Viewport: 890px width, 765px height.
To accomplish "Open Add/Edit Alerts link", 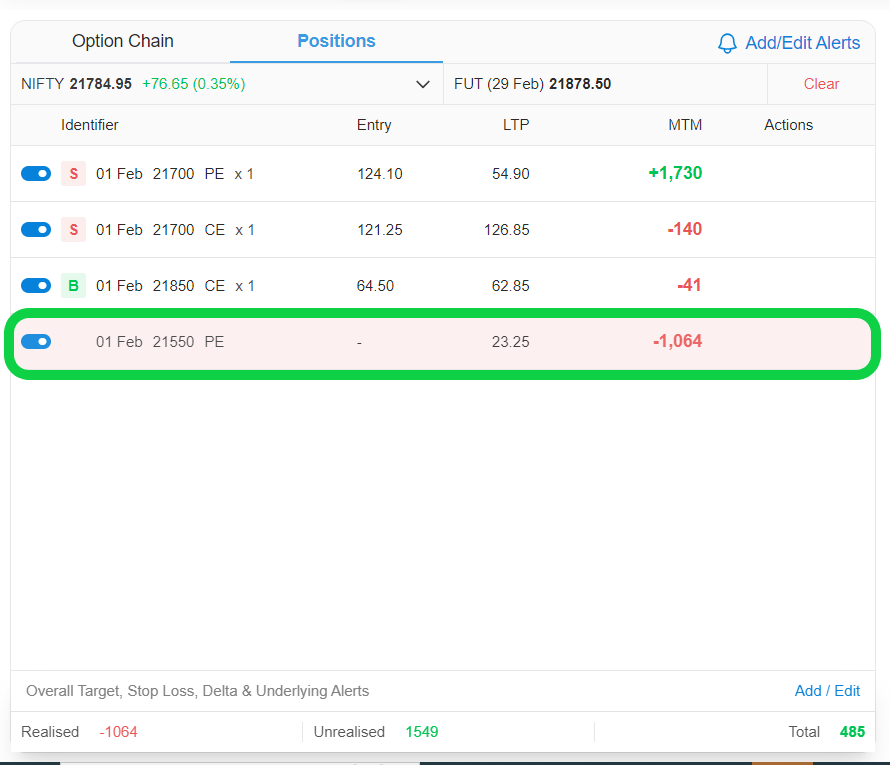I will point(803,43).
